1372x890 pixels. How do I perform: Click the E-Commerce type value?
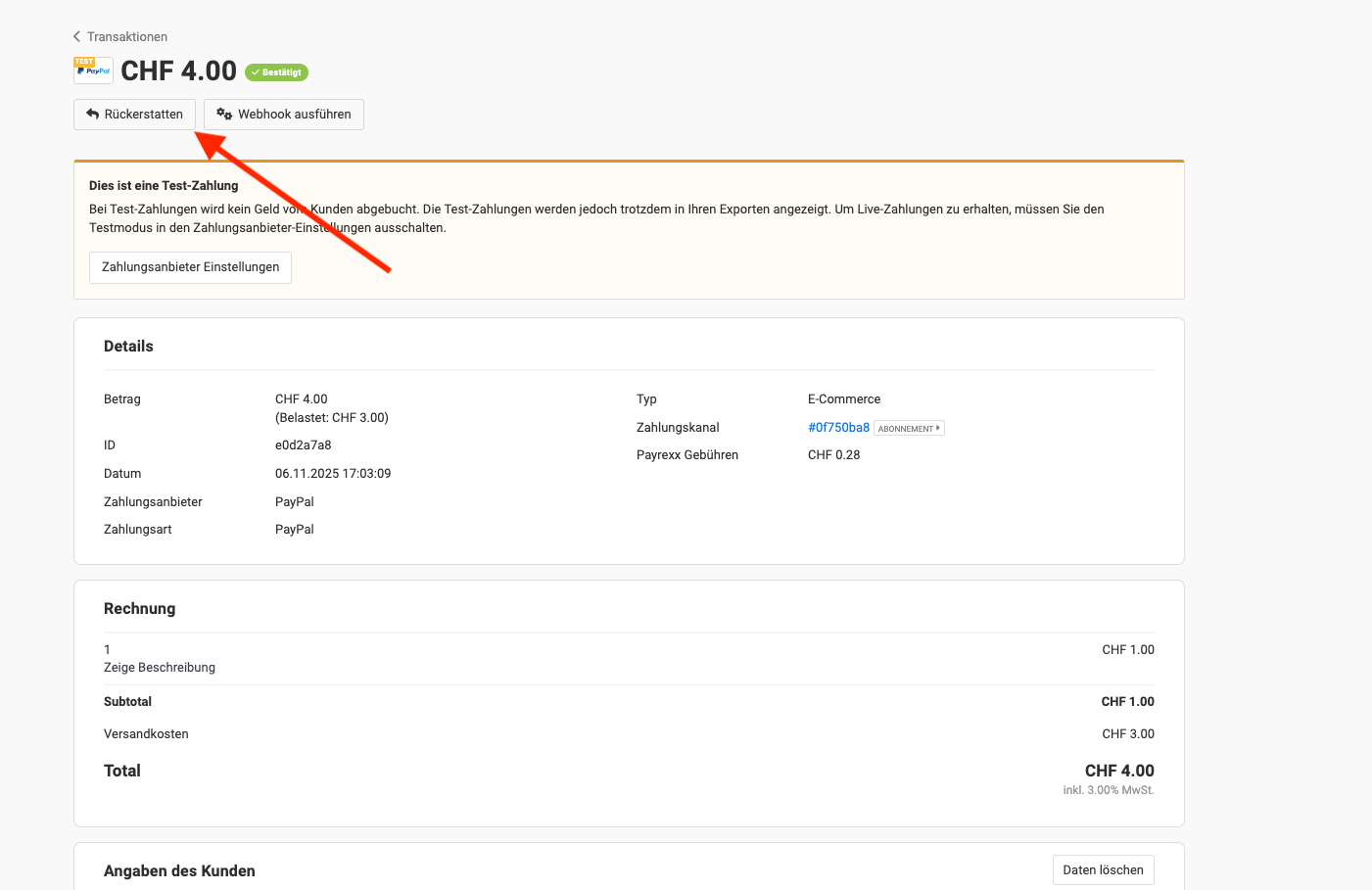[843, 399]
